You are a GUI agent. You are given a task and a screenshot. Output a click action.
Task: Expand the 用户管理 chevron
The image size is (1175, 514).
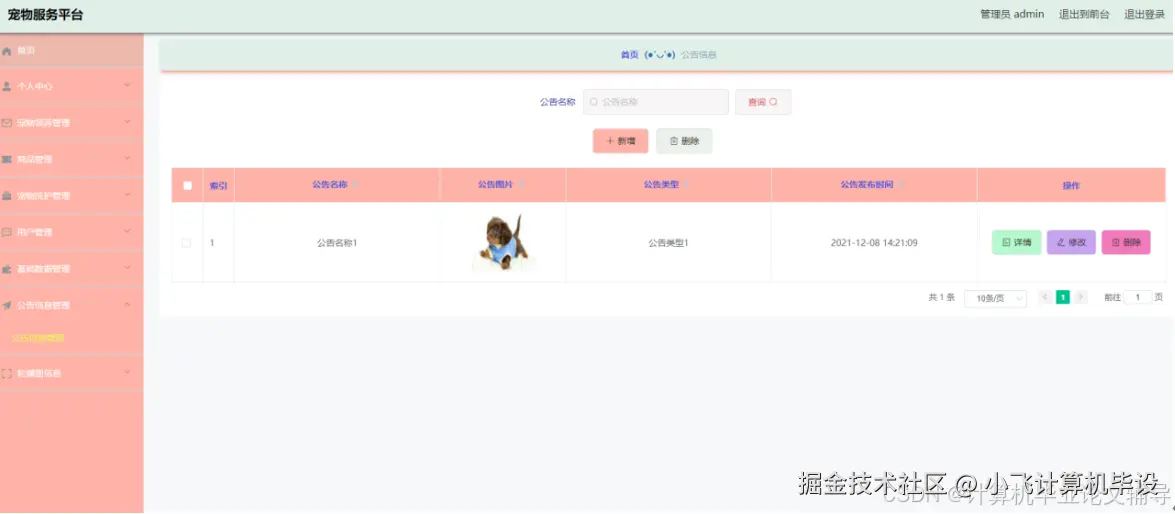(x=127, y=232)
